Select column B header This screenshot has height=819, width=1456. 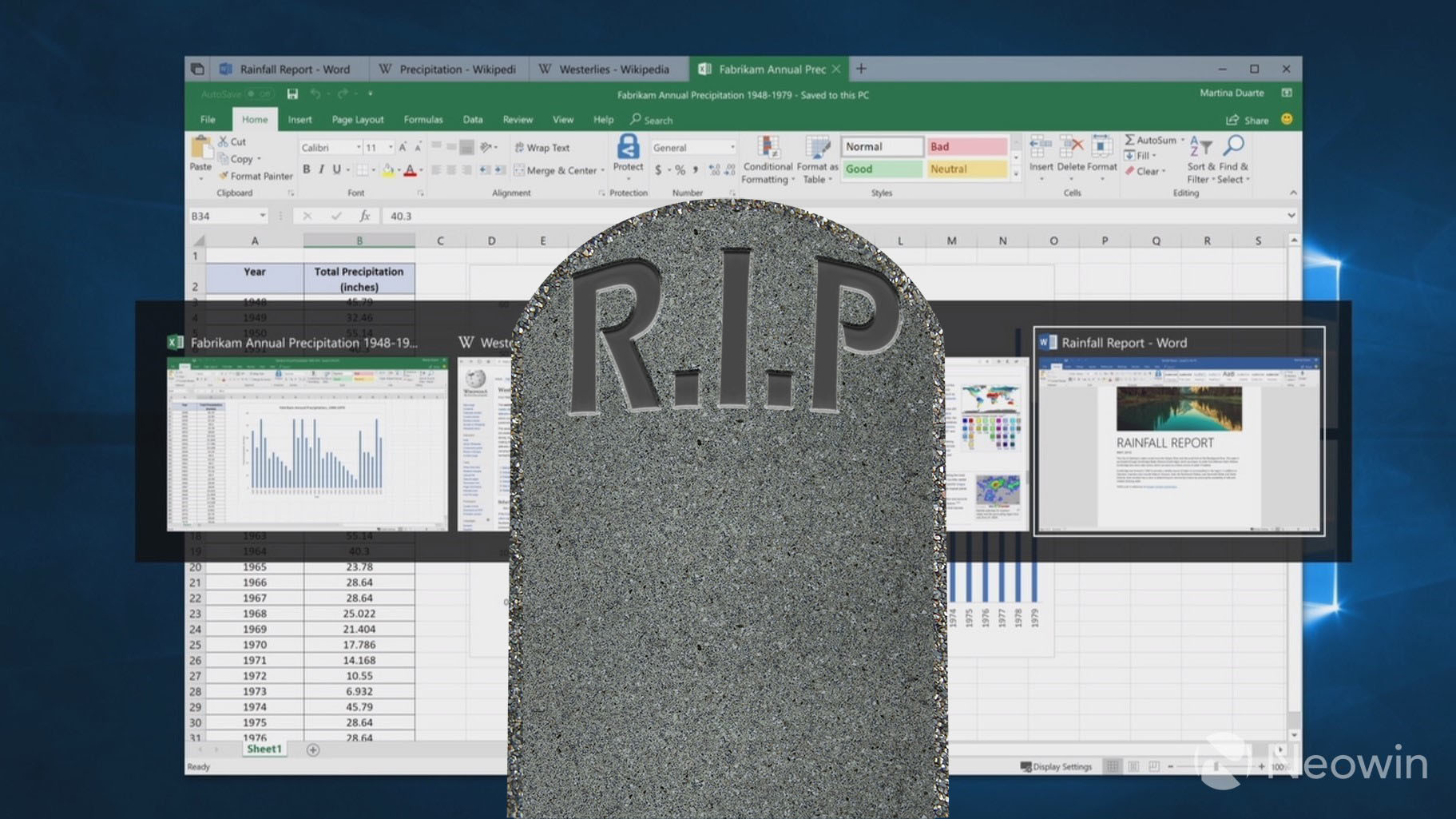point(359,241)
